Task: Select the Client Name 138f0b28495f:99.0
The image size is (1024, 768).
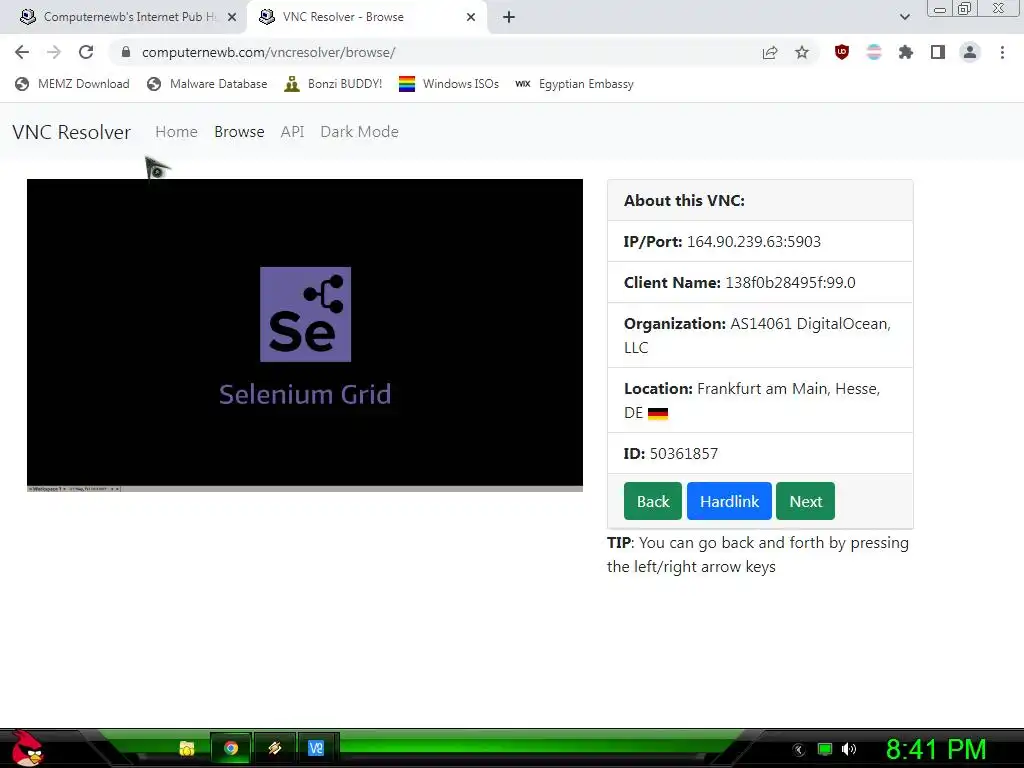Action: tap(790, 283)
